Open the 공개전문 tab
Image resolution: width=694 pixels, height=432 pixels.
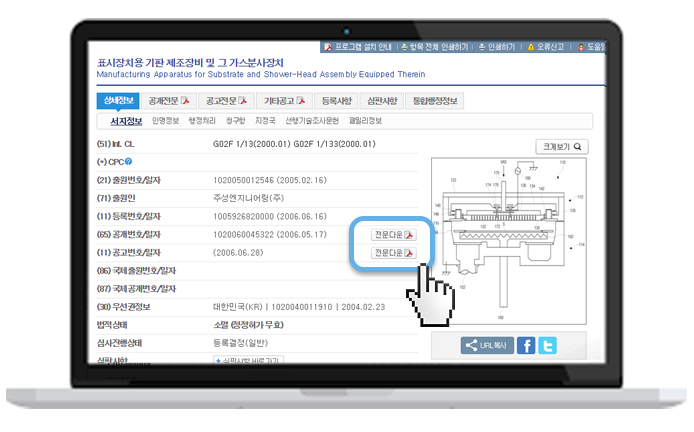click(x=169, y=101)
